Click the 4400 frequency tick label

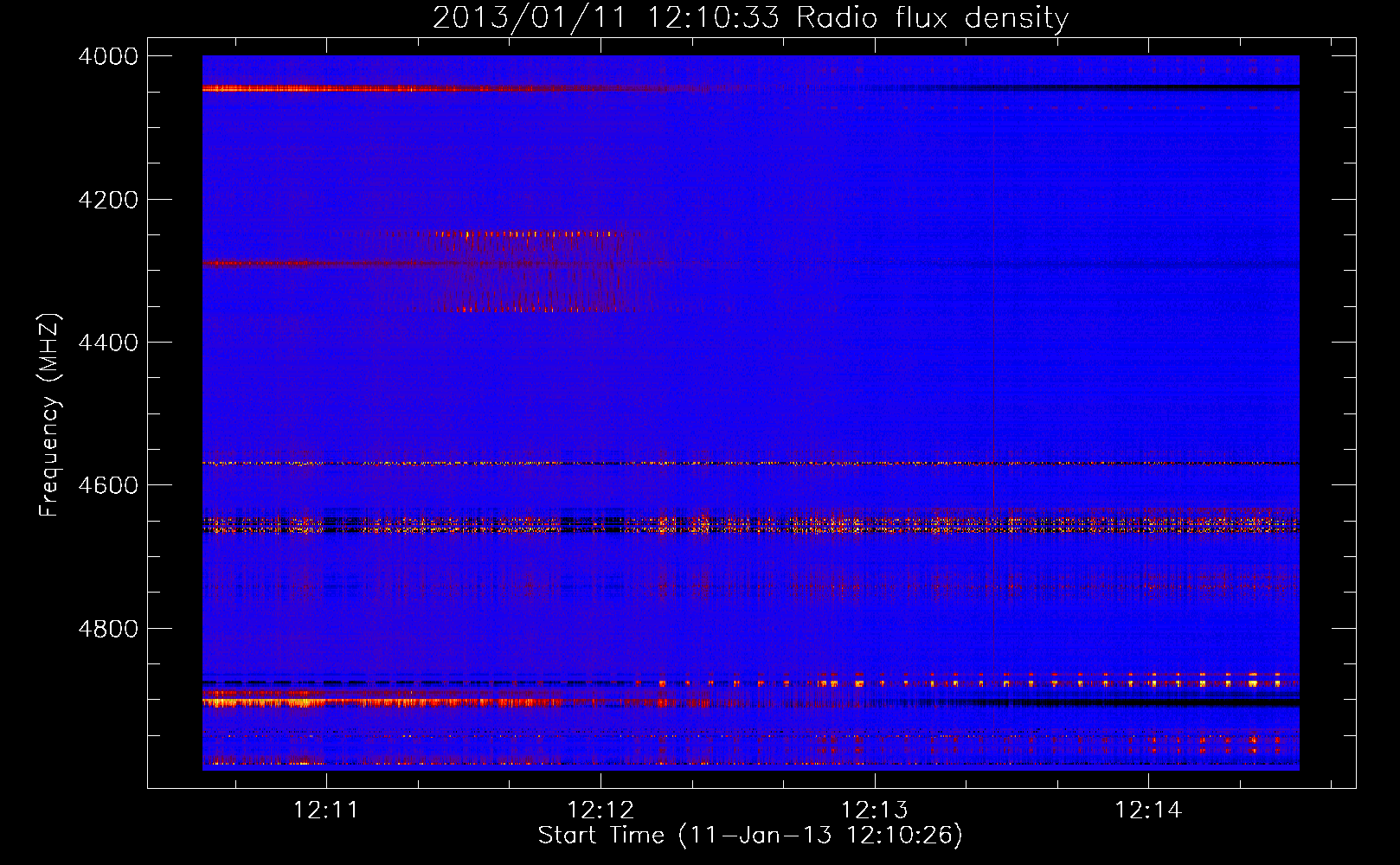(108, 343)
